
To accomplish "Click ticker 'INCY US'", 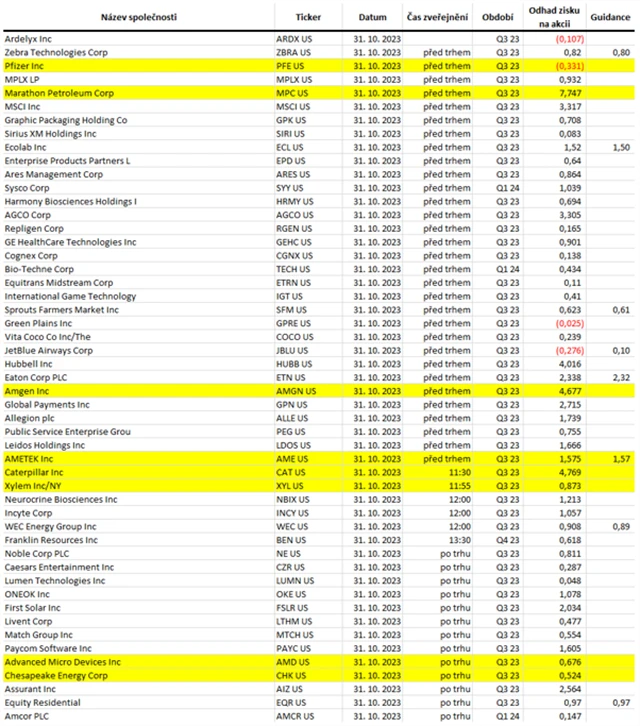I will pyautogui.click(x=292, y=513).
